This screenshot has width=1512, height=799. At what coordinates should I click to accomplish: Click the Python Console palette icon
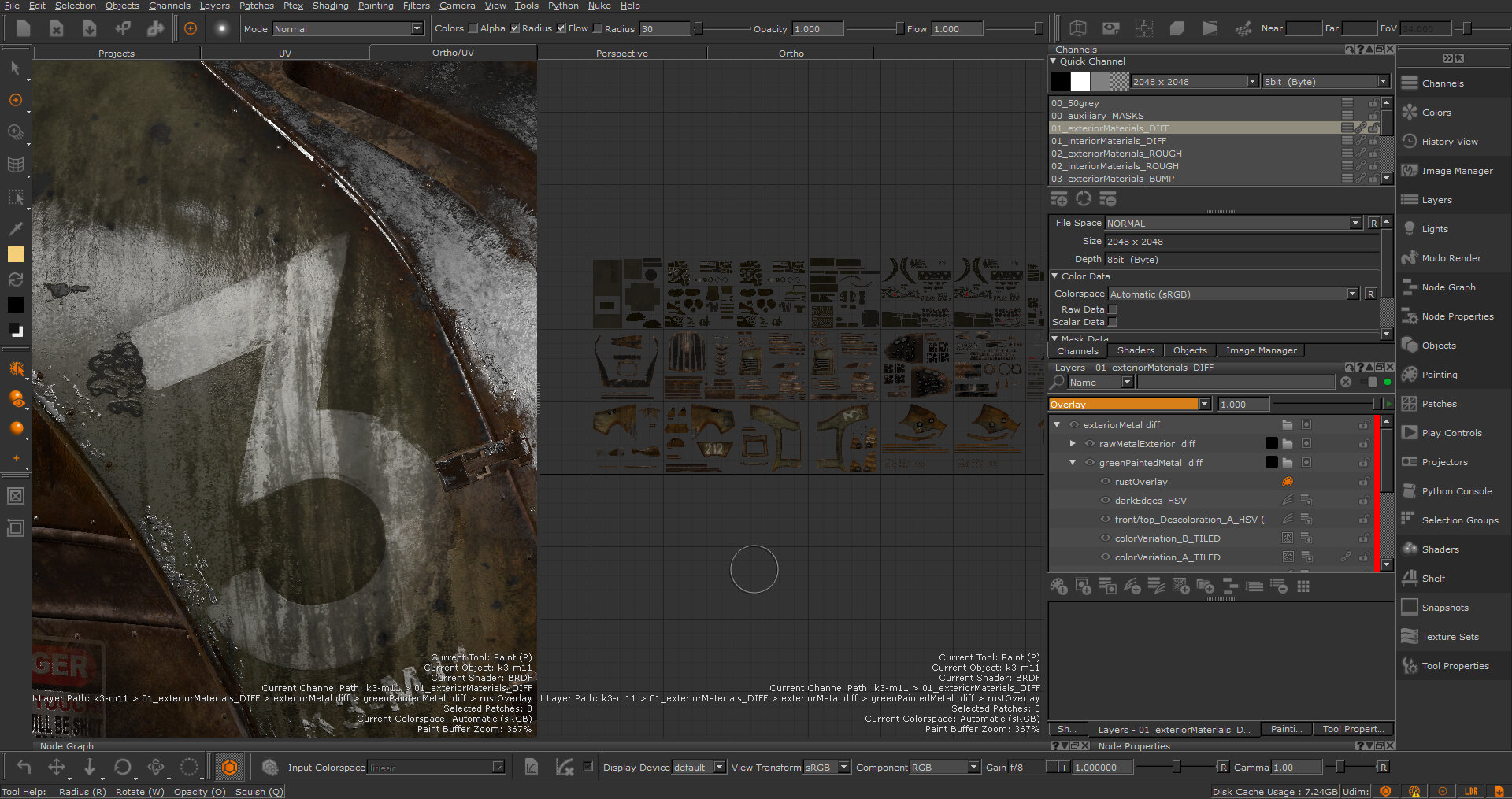(1410, 491)
